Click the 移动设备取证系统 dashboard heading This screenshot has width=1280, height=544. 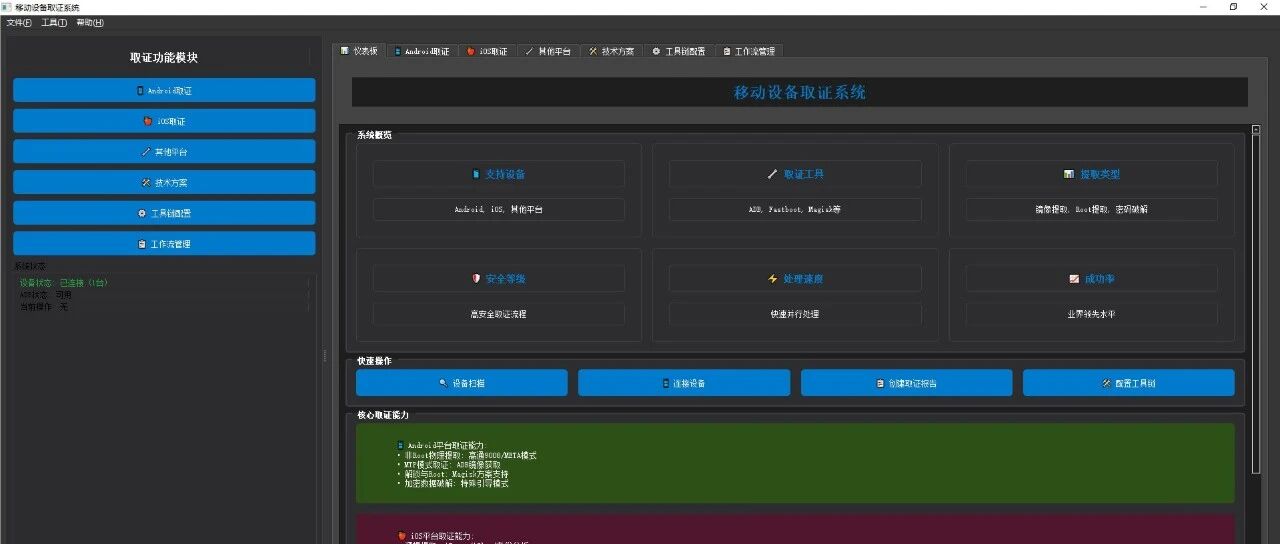800,93
